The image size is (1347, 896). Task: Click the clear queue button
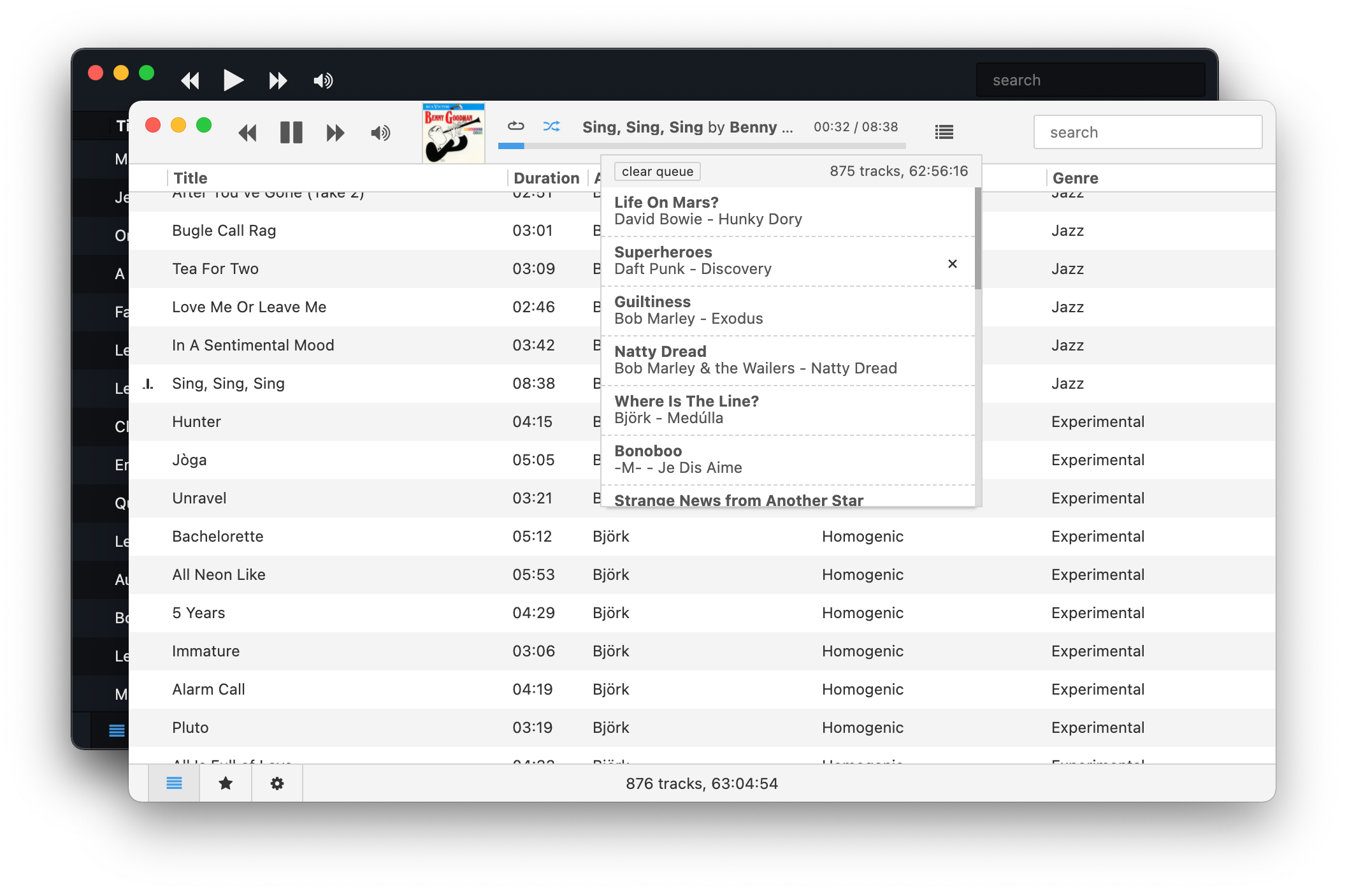[x=657, y=171]
